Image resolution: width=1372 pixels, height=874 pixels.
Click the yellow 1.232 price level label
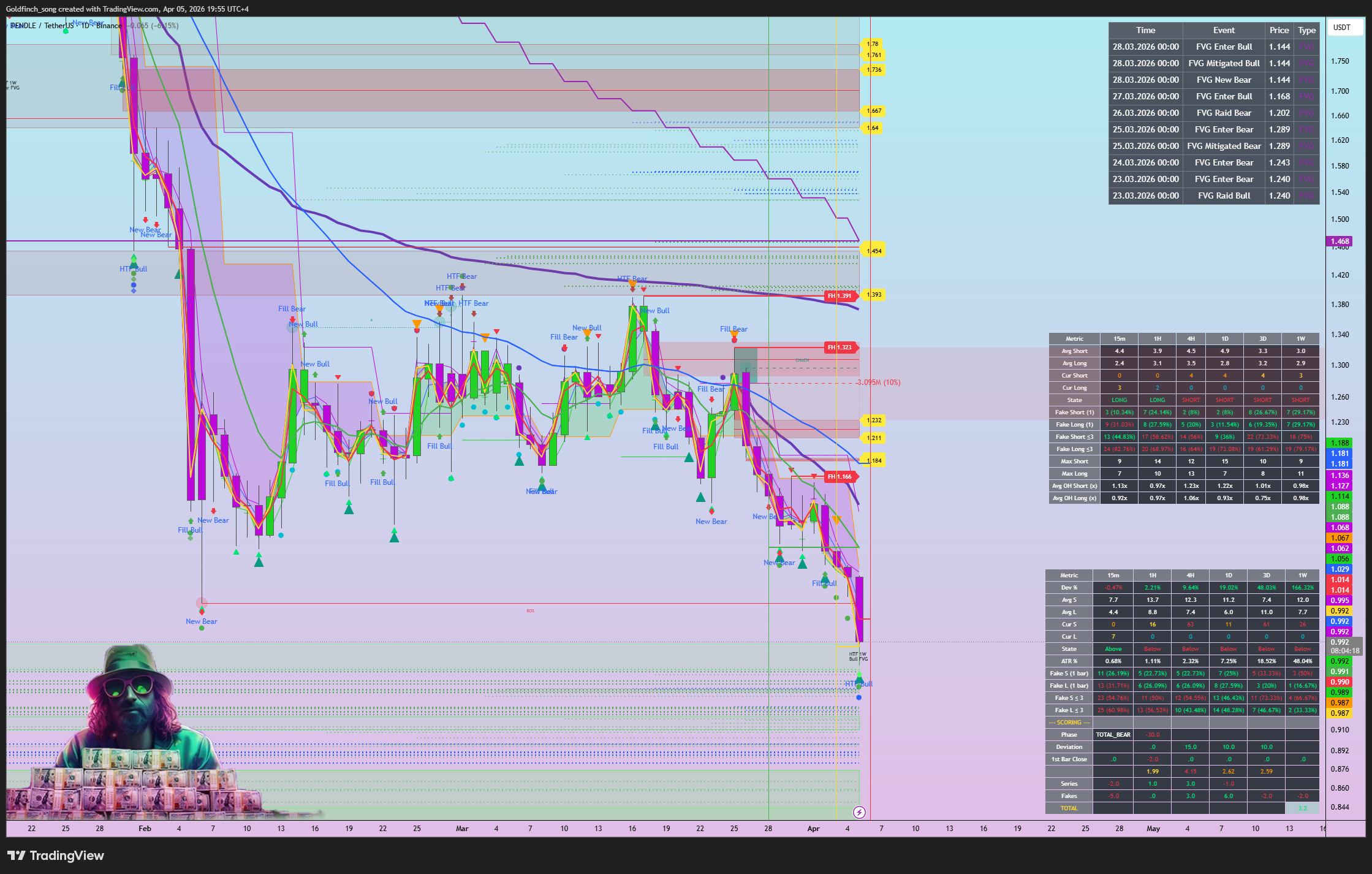(x=874, y=420)
